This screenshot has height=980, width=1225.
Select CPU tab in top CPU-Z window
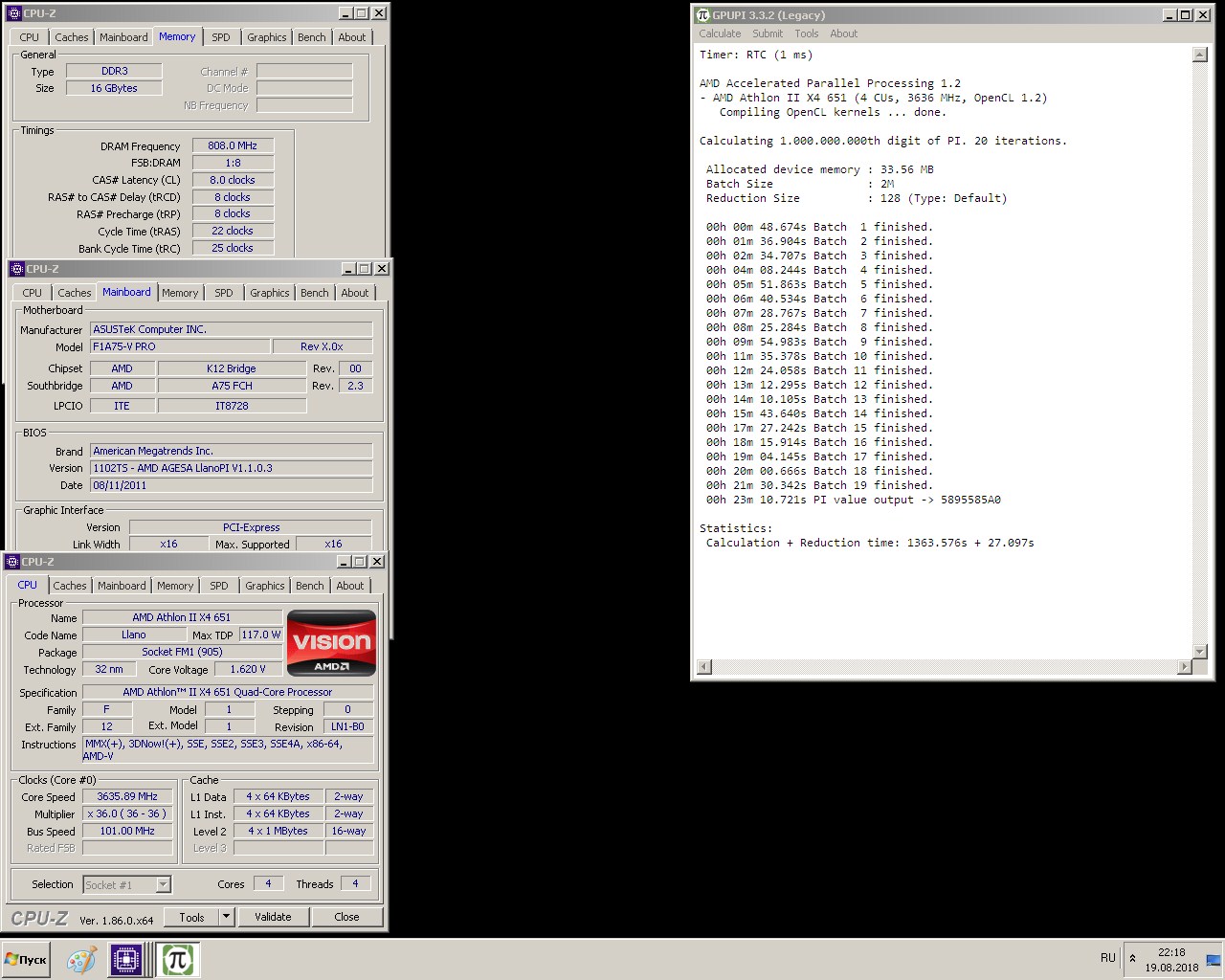click(x=30, y=37)
